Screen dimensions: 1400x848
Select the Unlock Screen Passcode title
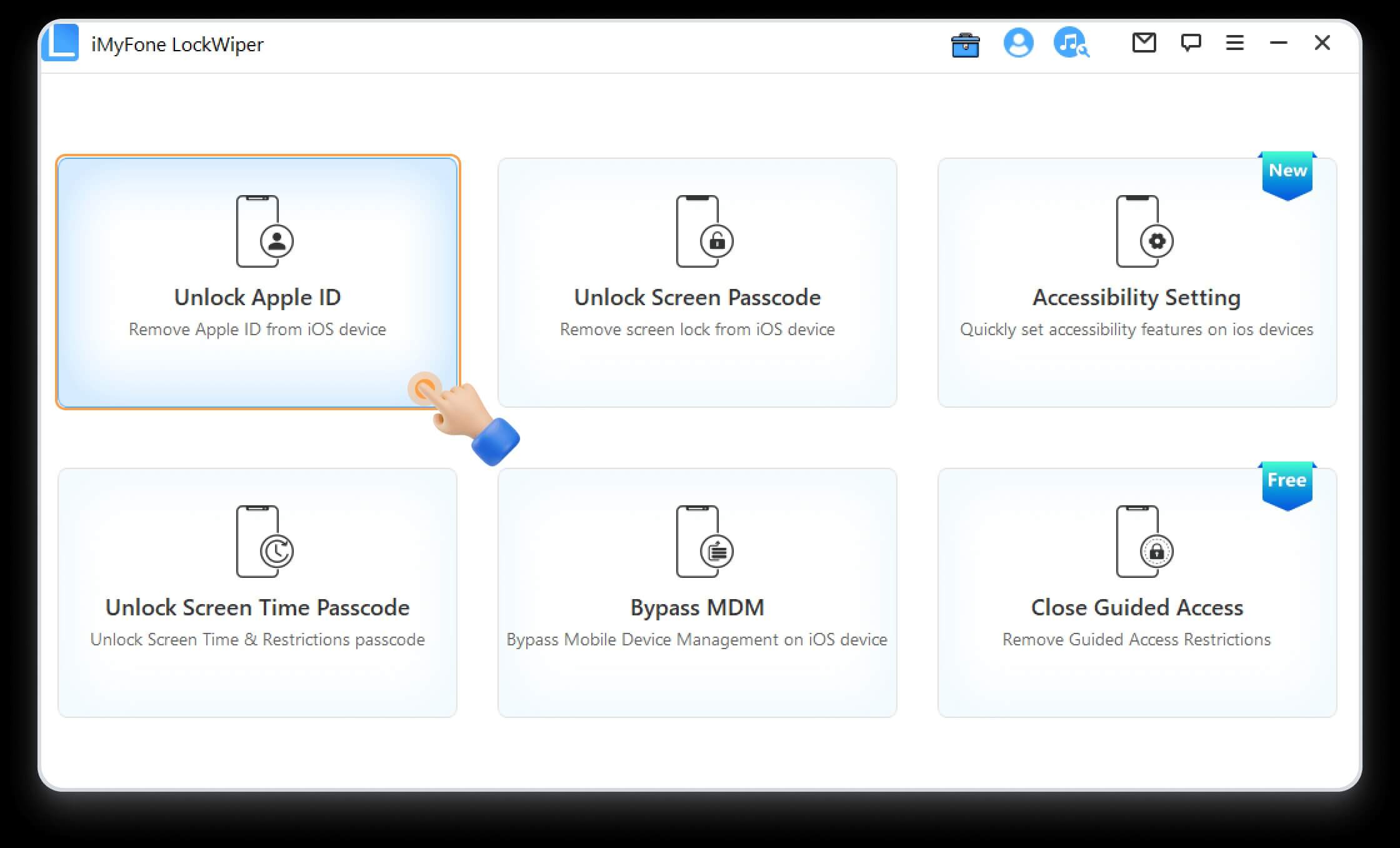[697, 298]
